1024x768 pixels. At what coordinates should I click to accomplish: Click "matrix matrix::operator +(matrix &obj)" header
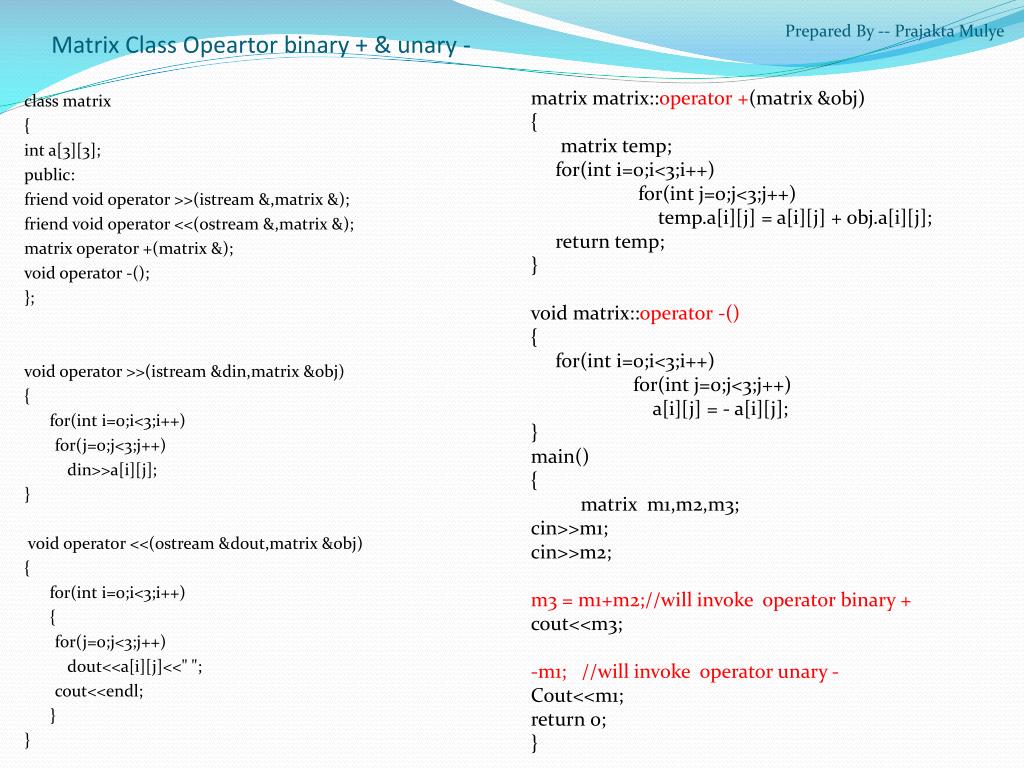697,99
